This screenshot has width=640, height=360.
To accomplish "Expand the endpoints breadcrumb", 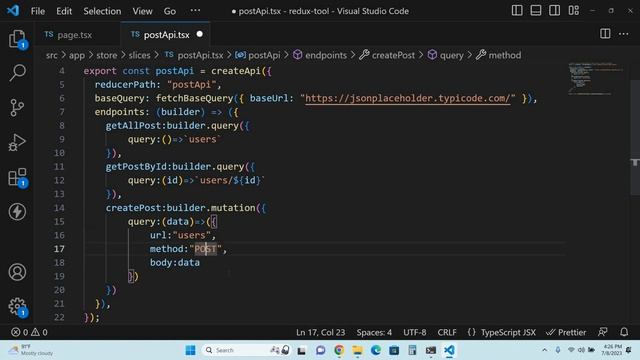I will (320, 55).
